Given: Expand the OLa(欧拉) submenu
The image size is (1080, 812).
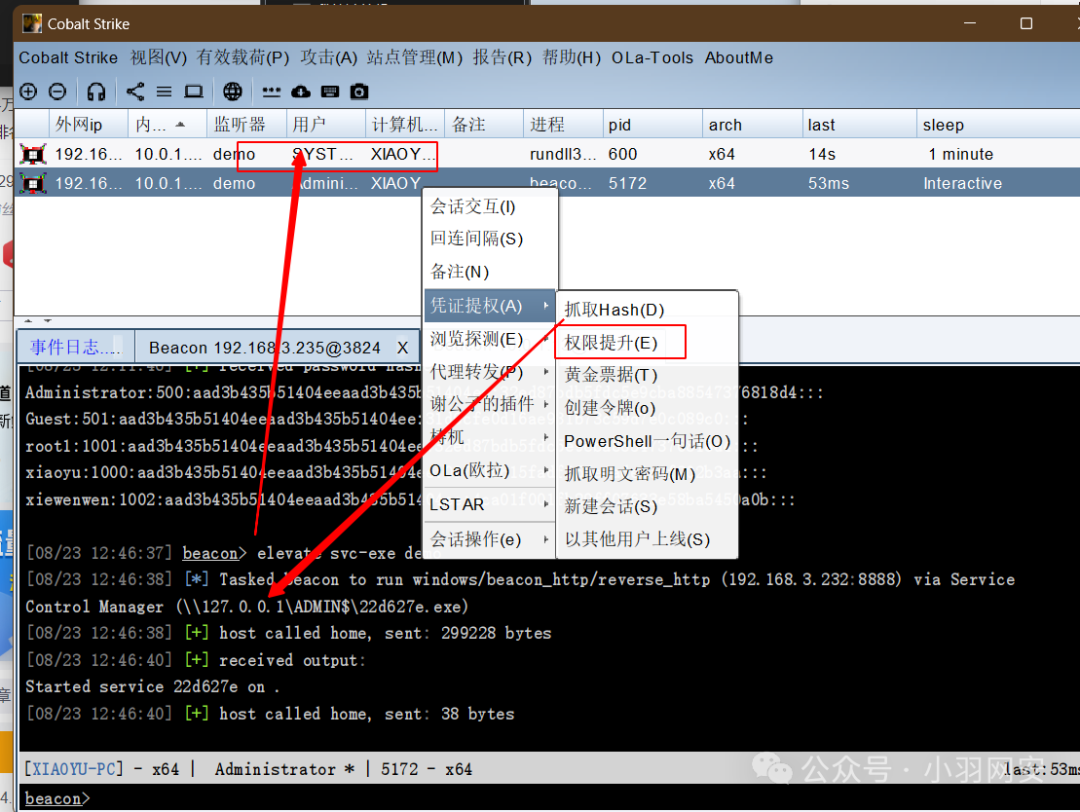Looking at the screenshot, I should pyautogui.click(x=490, y=470).
